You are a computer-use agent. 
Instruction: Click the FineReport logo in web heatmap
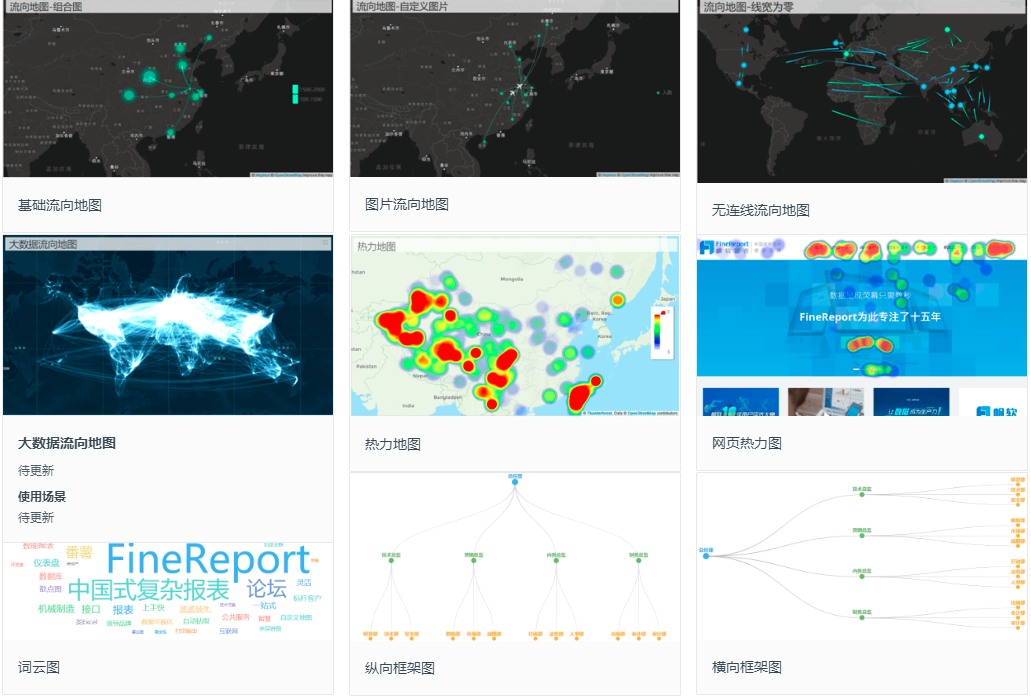pos(725,247)
